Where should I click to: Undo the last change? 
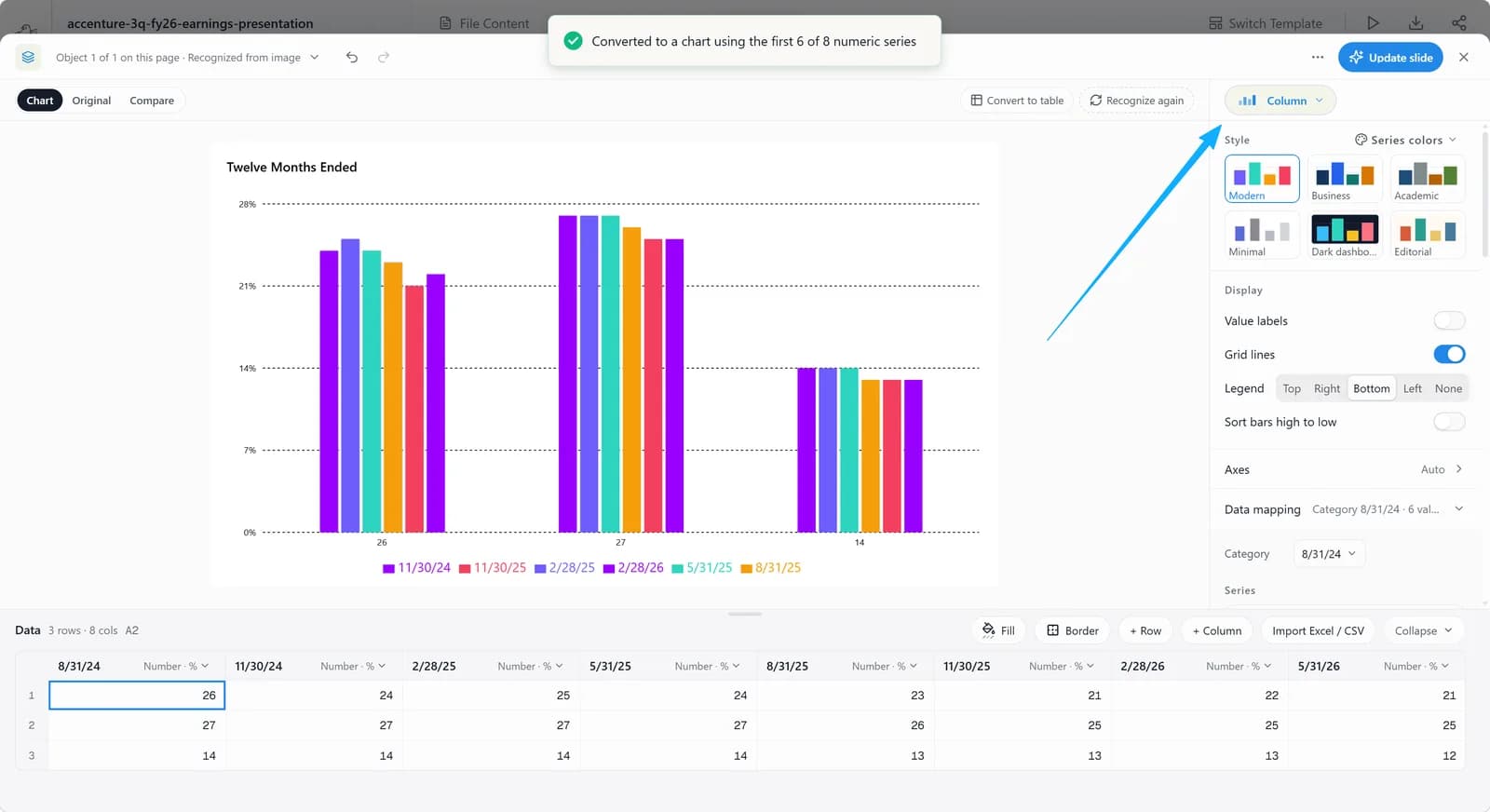[352, 58]
